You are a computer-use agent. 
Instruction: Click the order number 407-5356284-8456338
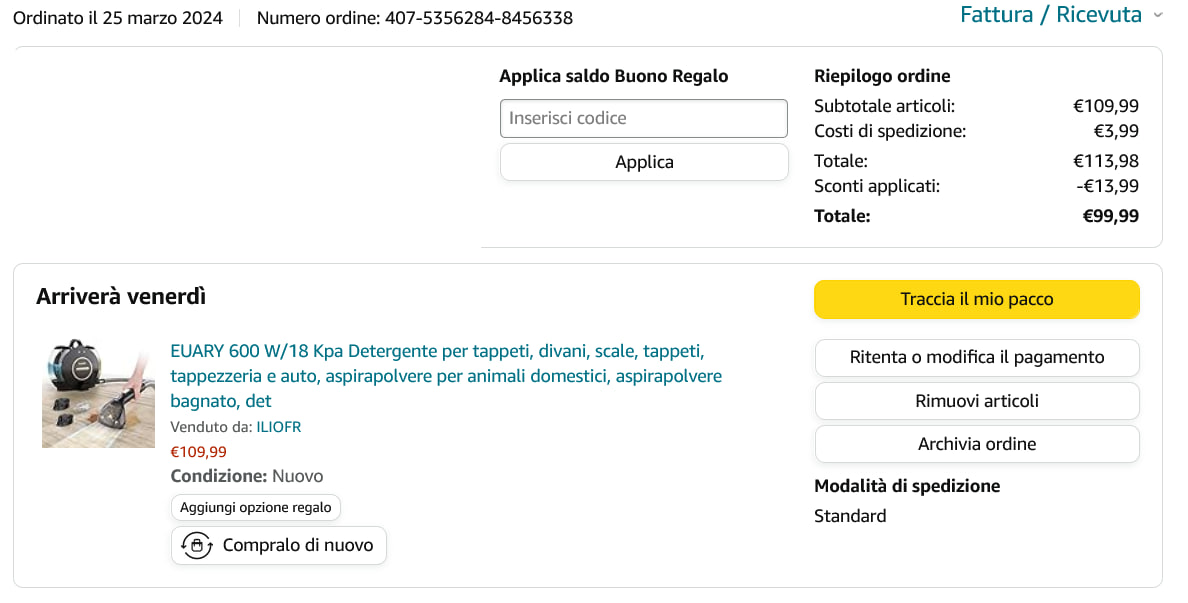[479, 18]
